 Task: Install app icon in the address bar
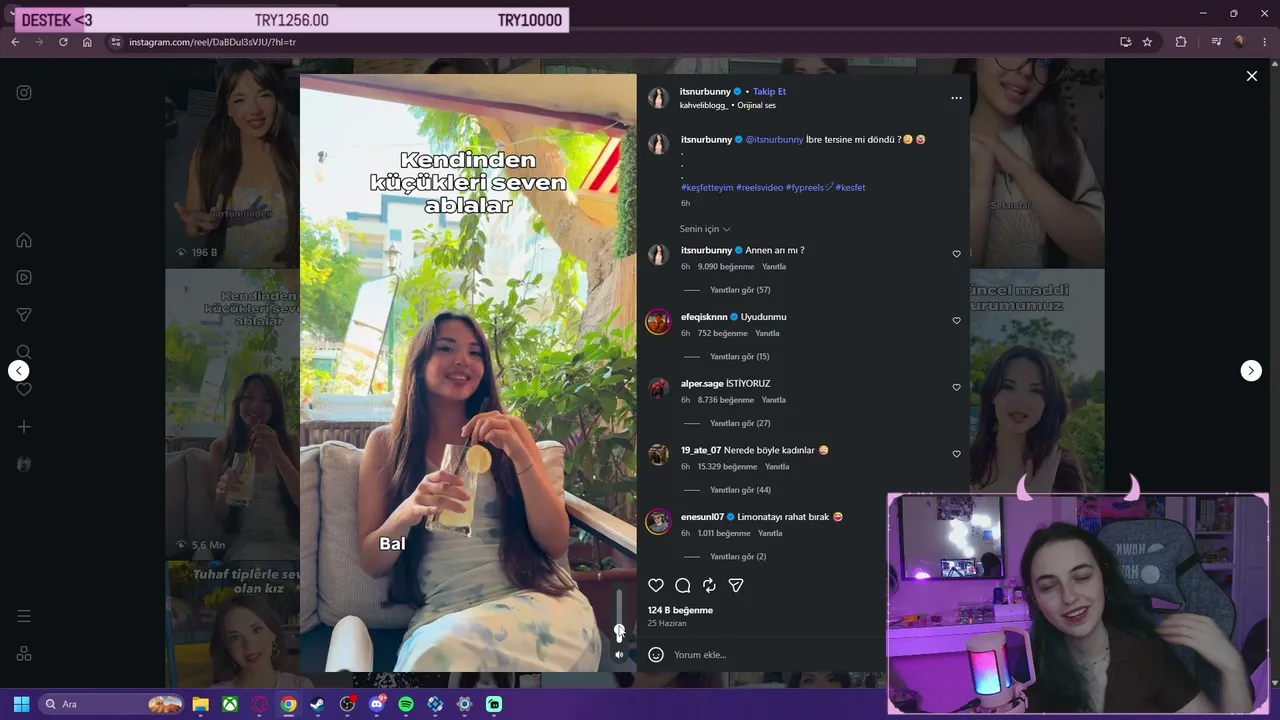[x=1125, y=42]
